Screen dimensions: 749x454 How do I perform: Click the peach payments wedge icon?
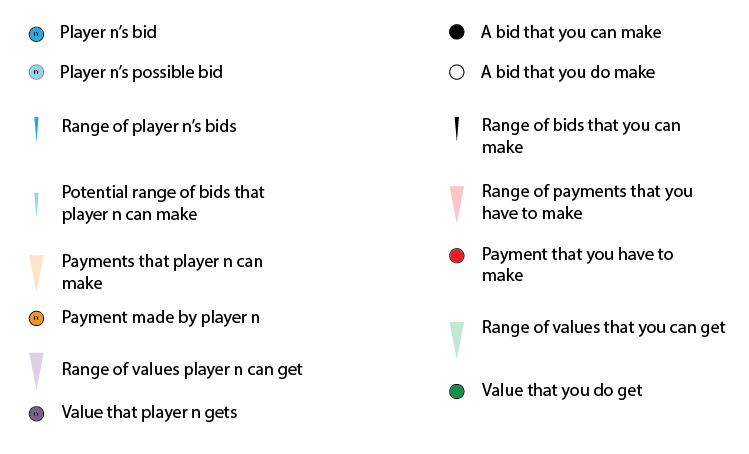point(36,273)
